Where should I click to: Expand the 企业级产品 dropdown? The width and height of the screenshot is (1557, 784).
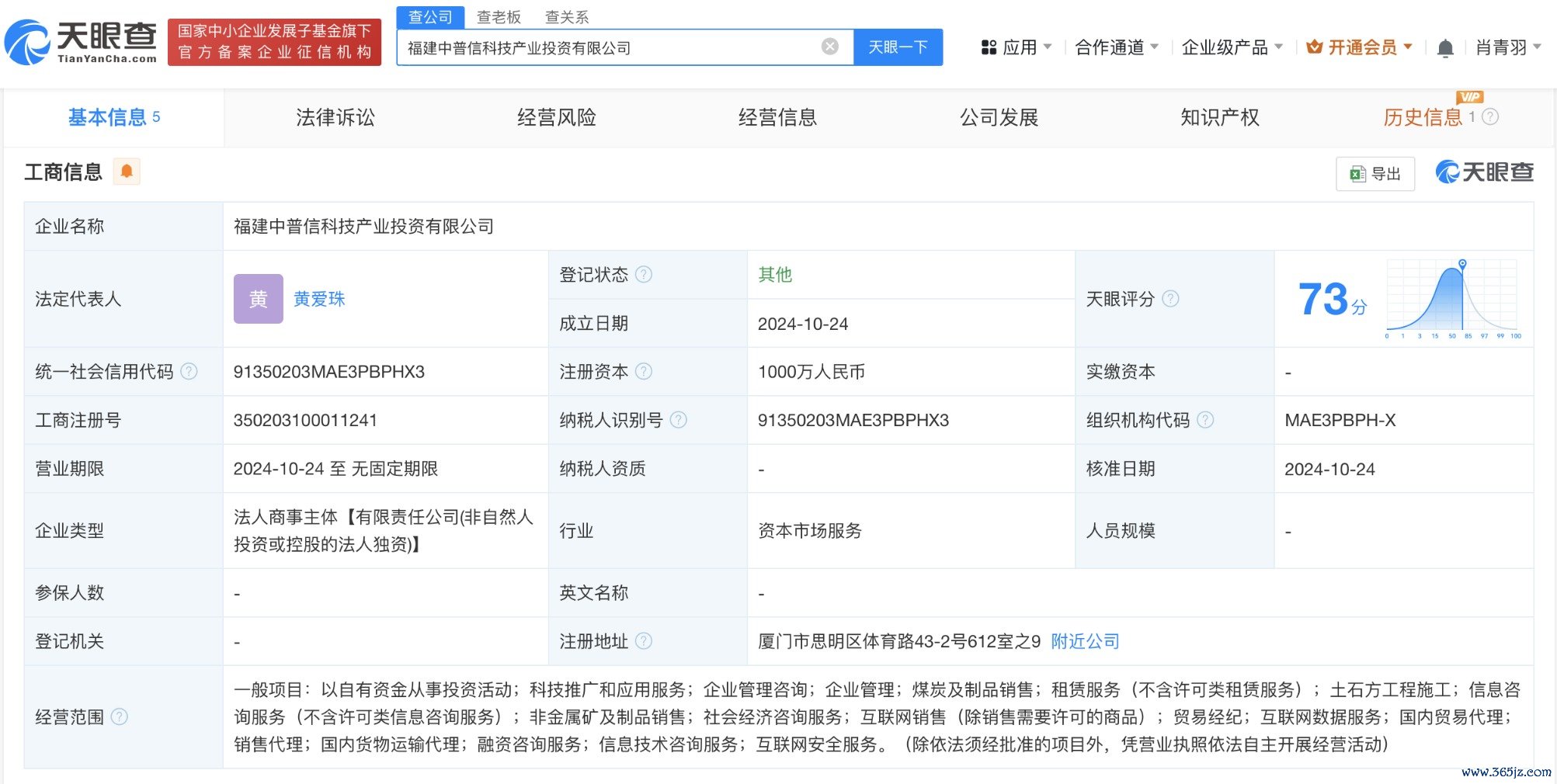[x=1232, y=47]
